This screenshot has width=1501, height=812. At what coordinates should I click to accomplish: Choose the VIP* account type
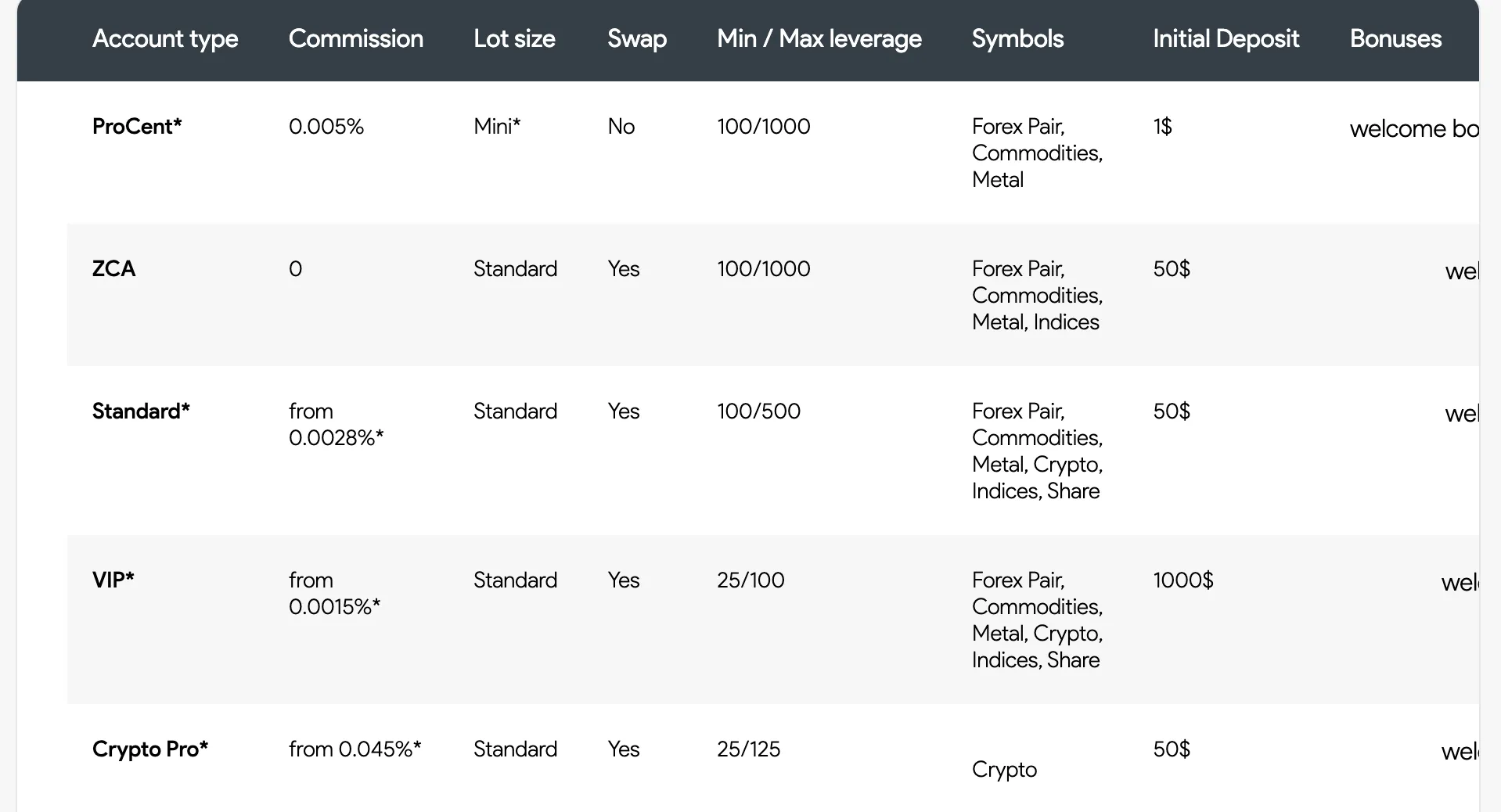[x=113, y=580]
